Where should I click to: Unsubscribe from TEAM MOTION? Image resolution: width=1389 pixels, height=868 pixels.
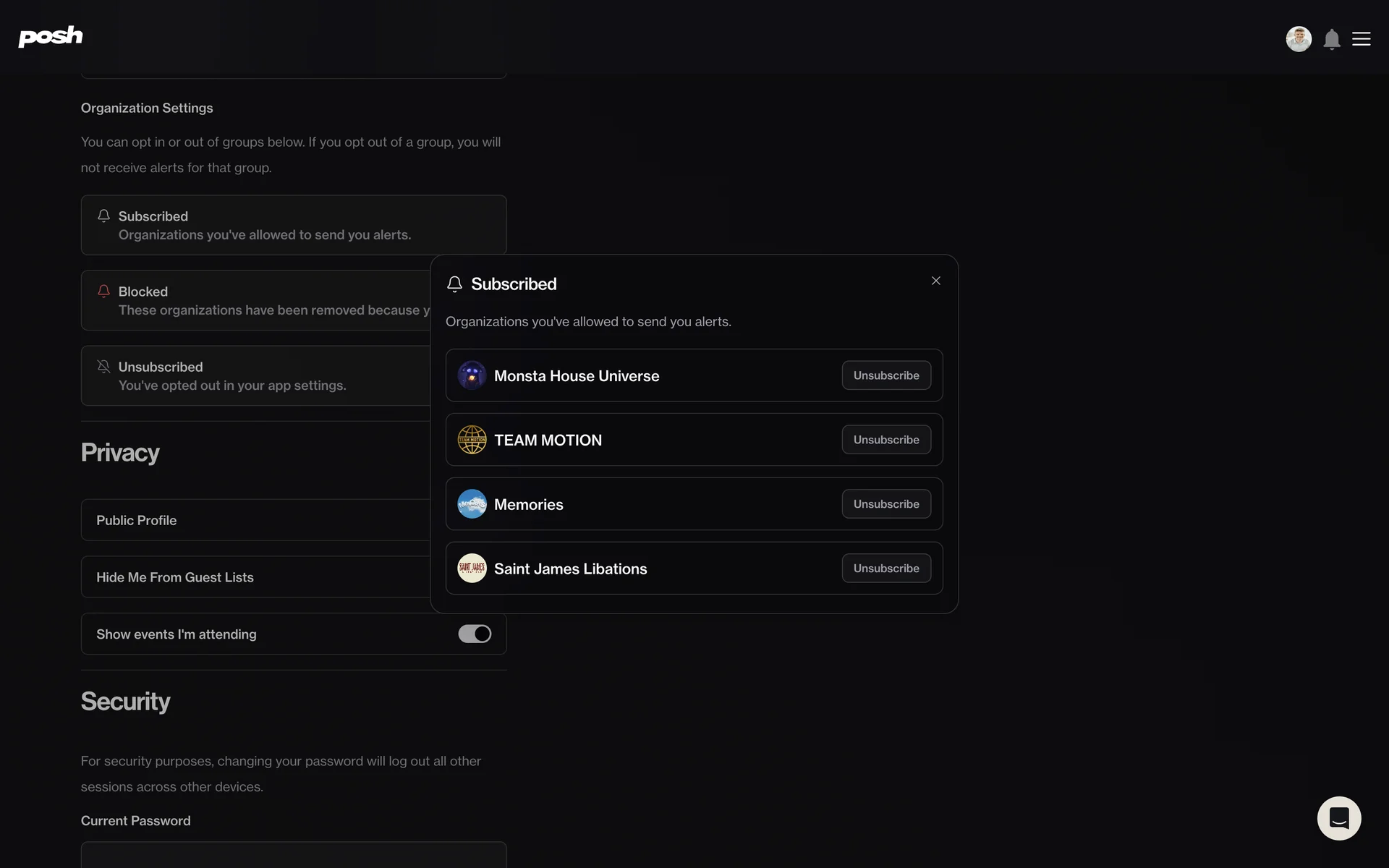click(885, 440)
